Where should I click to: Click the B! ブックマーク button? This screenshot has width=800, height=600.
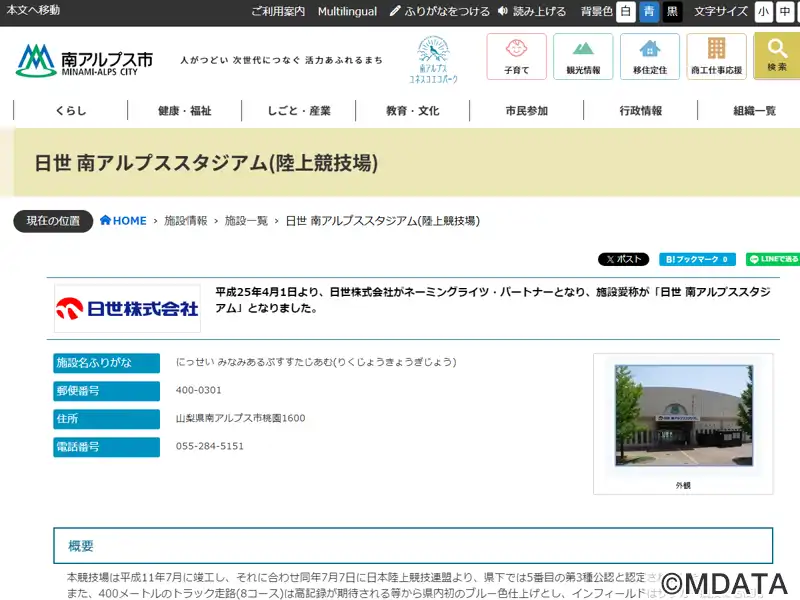click(x=697, y=259)
